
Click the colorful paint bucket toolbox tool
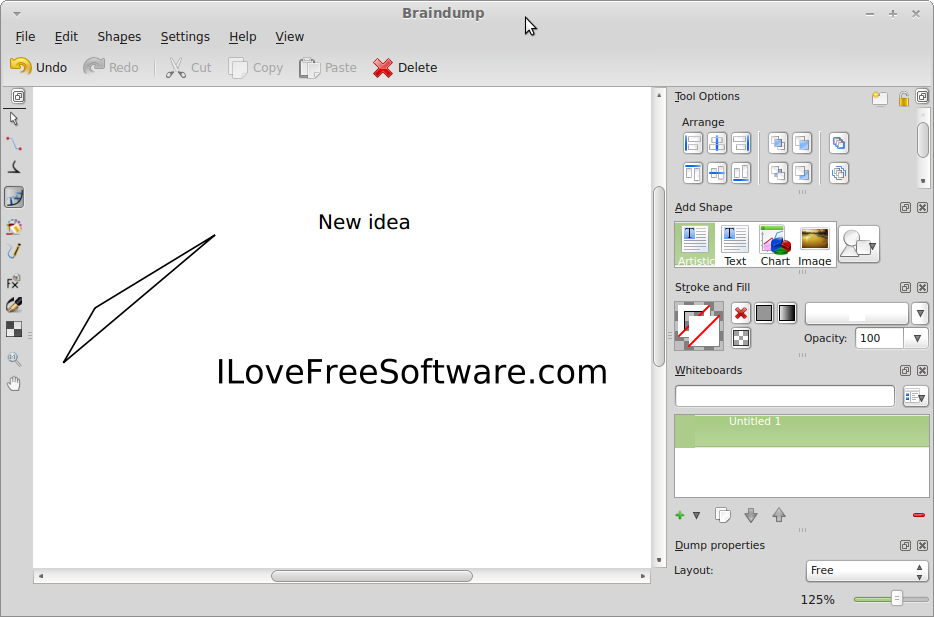pos(14,227)
